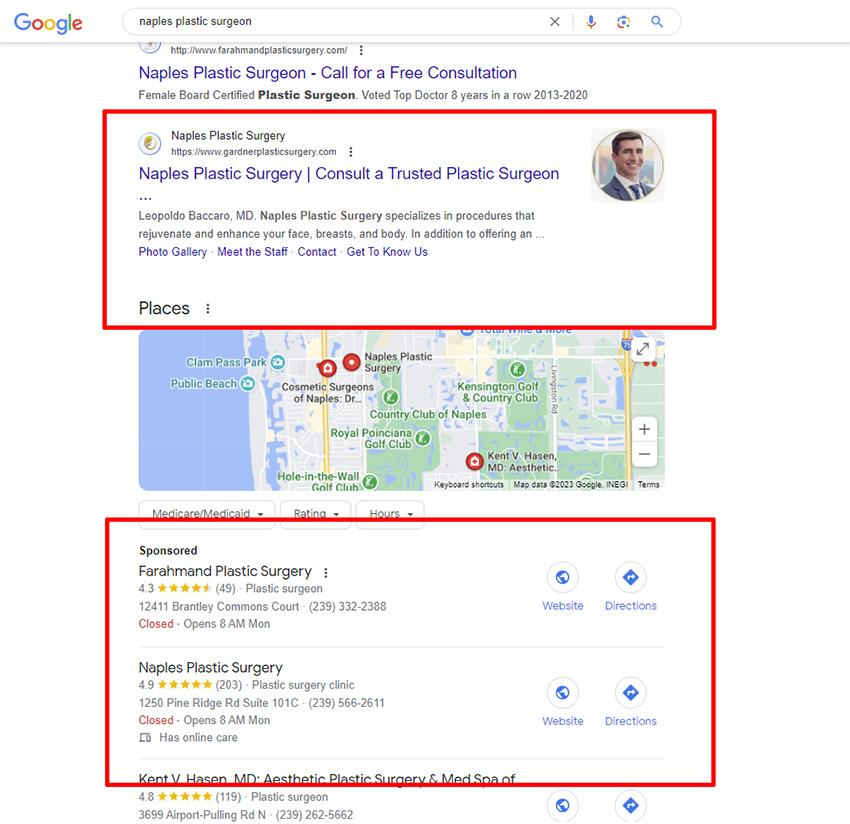Viewport: 850px width, 824px height.
Task: Open Website for Kent V. Hasen listing
Action: (x=562, y=806)
